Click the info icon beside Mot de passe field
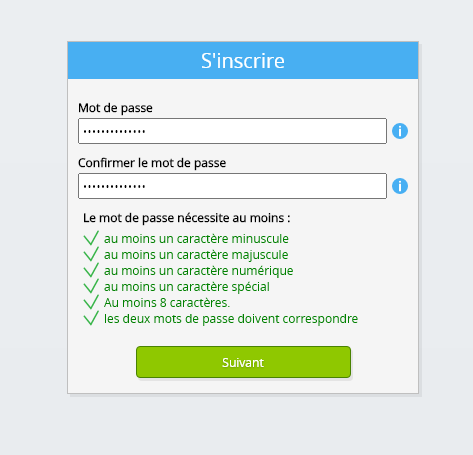The height and width of the screenshot is (455, 473). [x=400, y=131]
